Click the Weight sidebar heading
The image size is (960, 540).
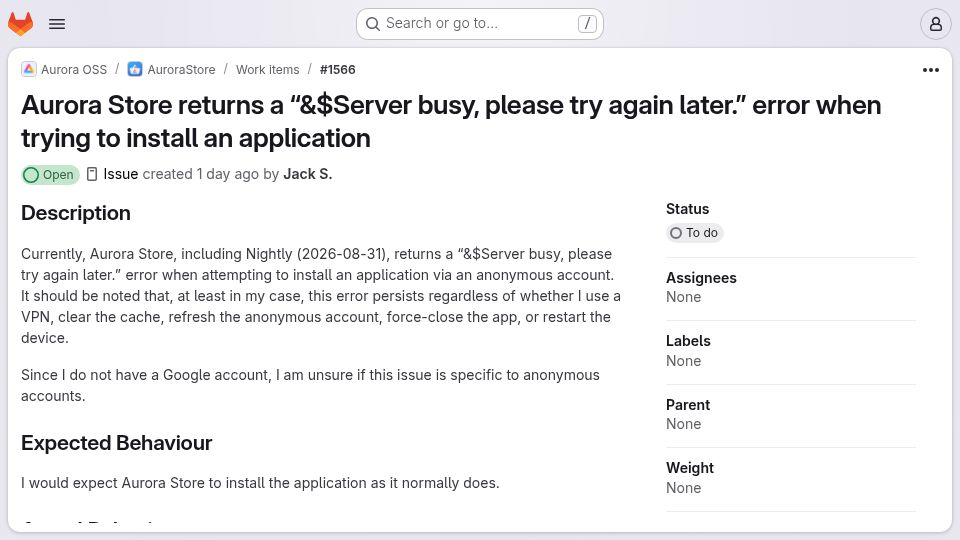point(689,468)
